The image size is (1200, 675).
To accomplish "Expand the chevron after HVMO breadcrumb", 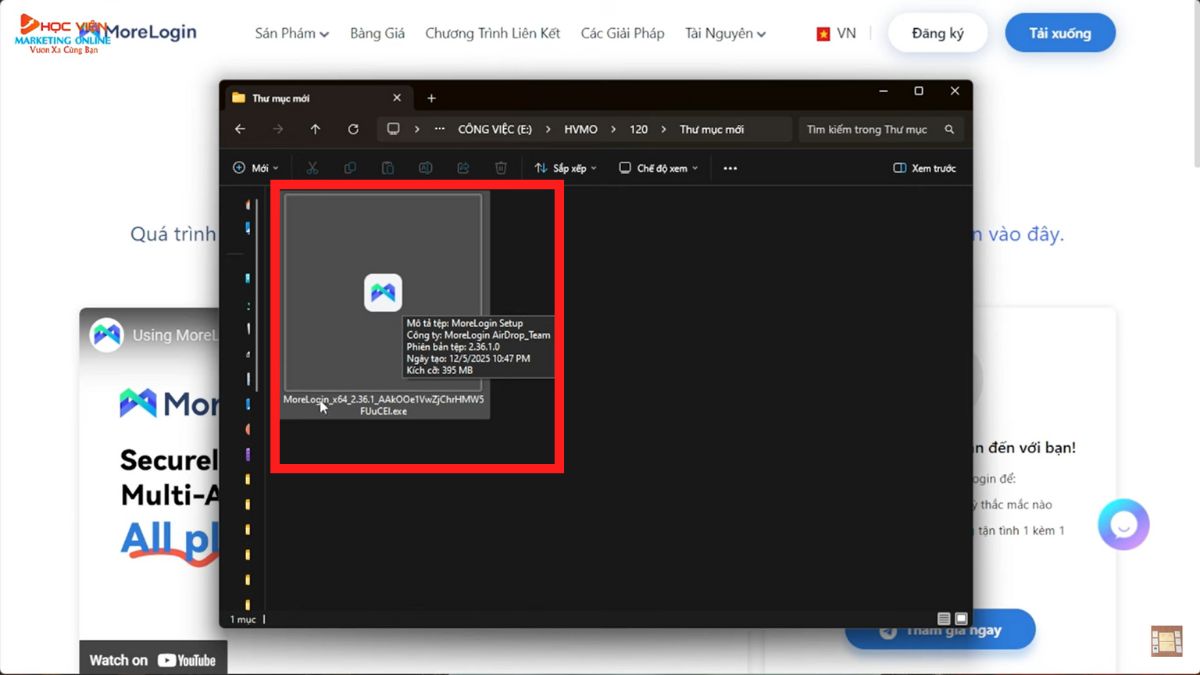I will pyautogui.click(x=614, y=129).
